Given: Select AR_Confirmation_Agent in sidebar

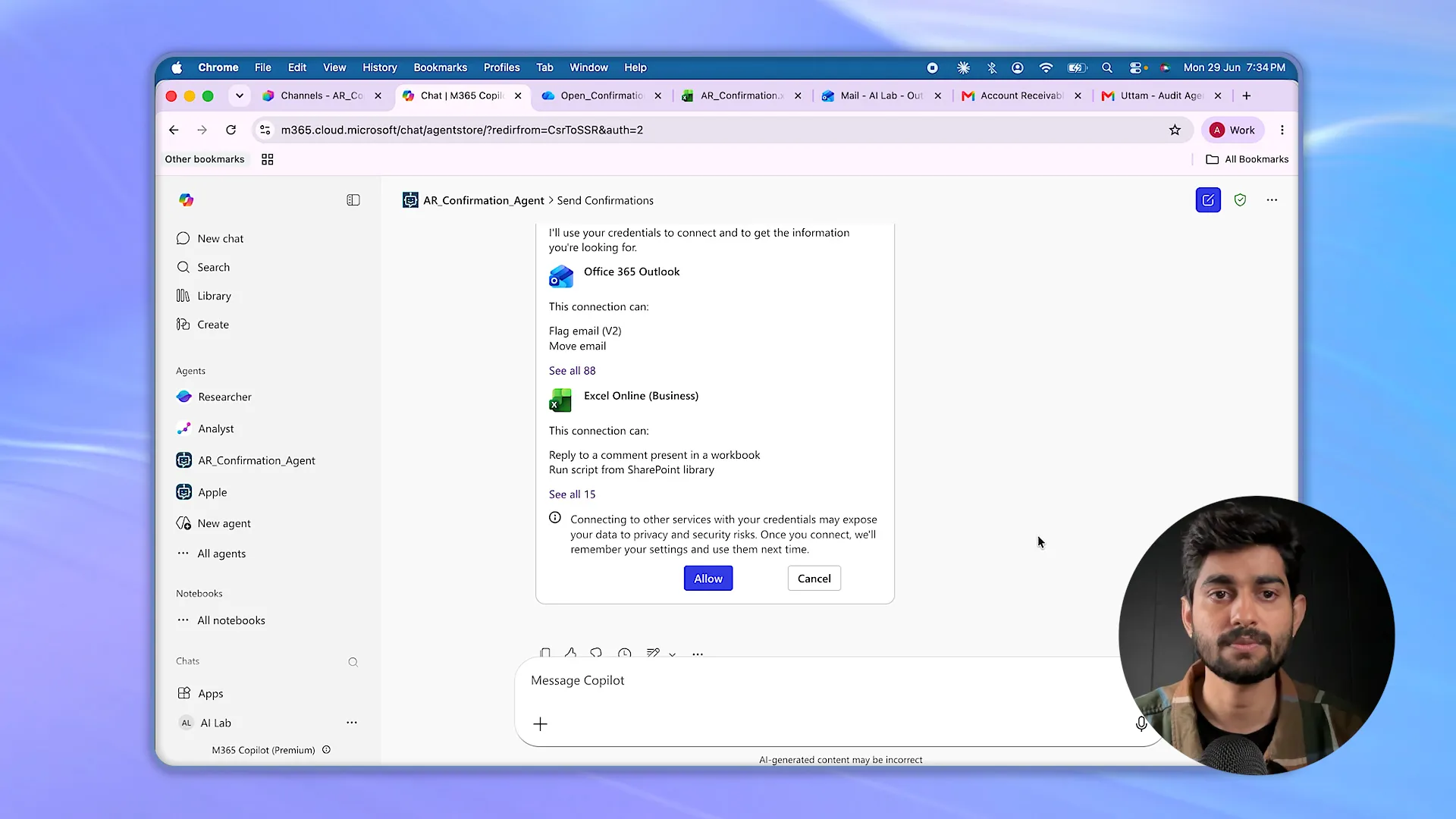Looking at the screenshot, I should point(246,460).
